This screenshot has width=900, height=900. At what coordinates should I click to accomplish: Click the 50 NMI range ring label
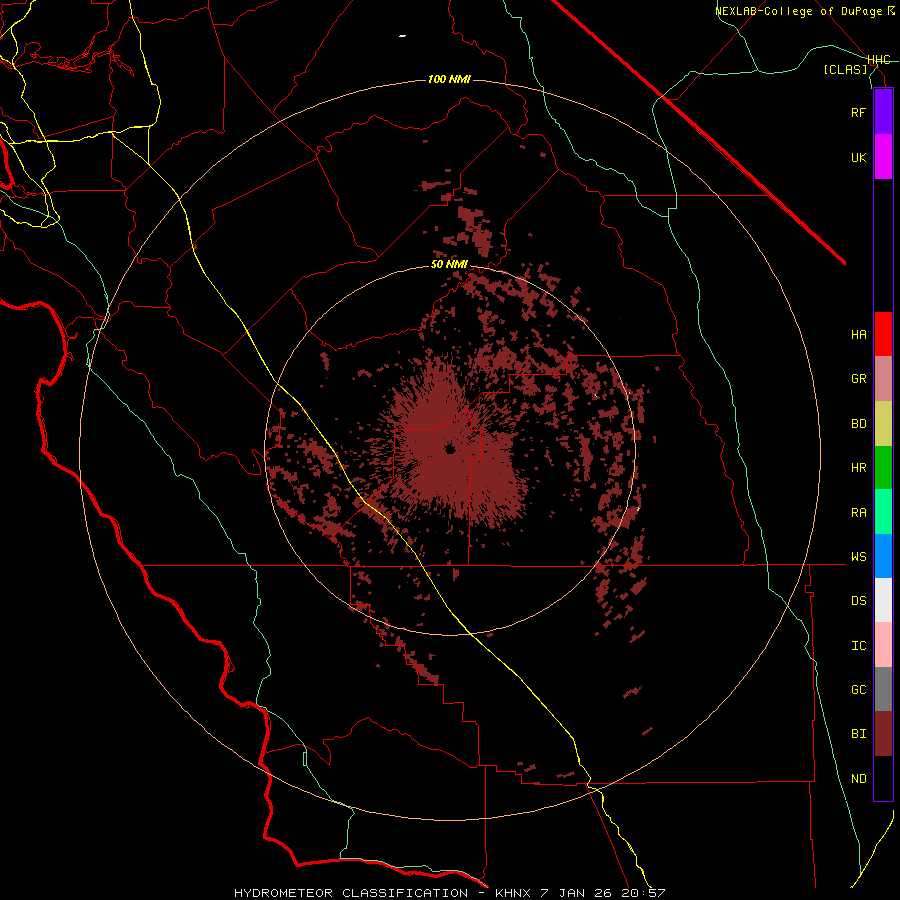click(449, 265)
